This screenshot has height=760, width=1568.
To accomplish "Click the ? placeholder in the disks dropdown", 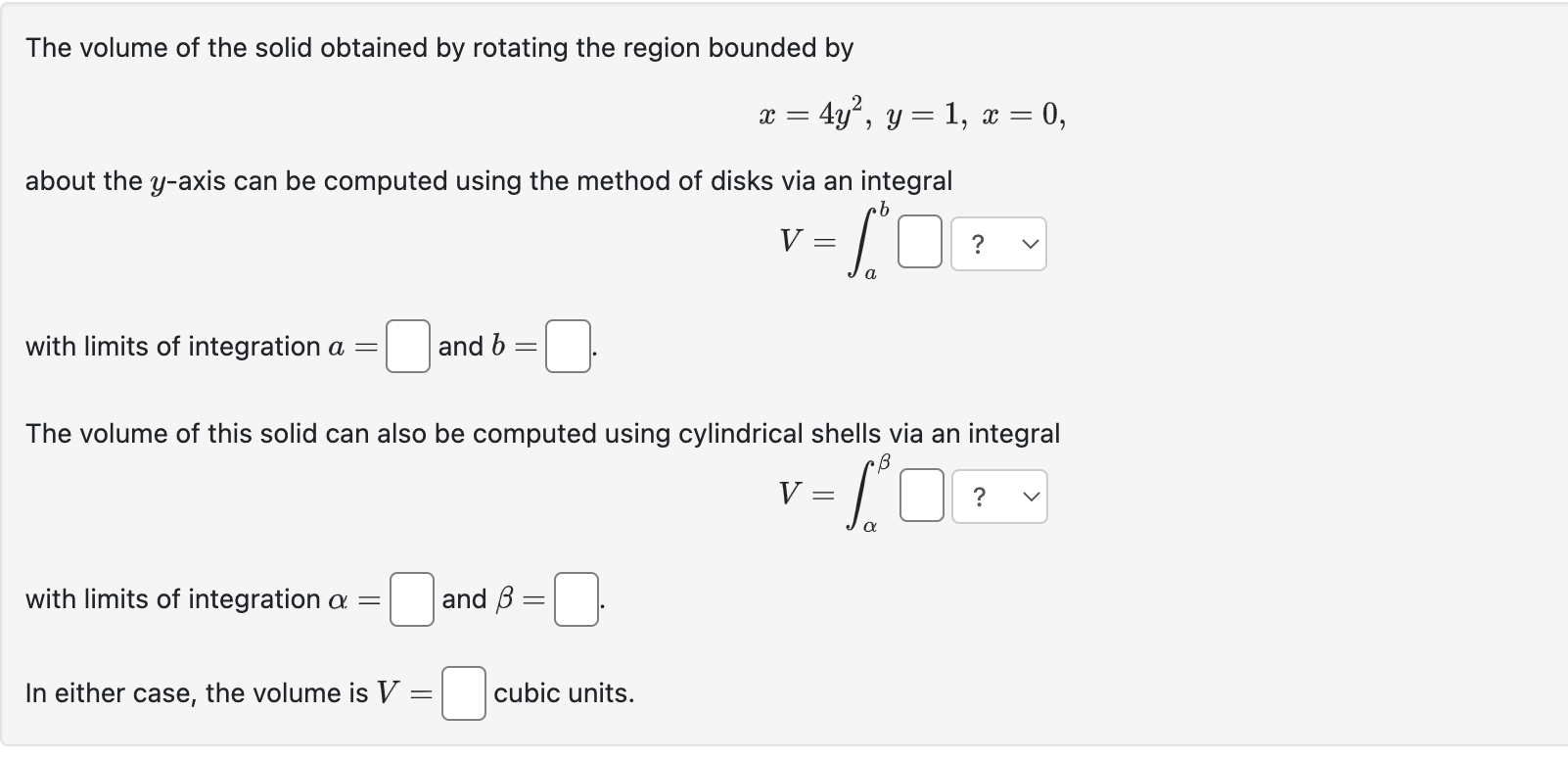I will tap(977, 243).
